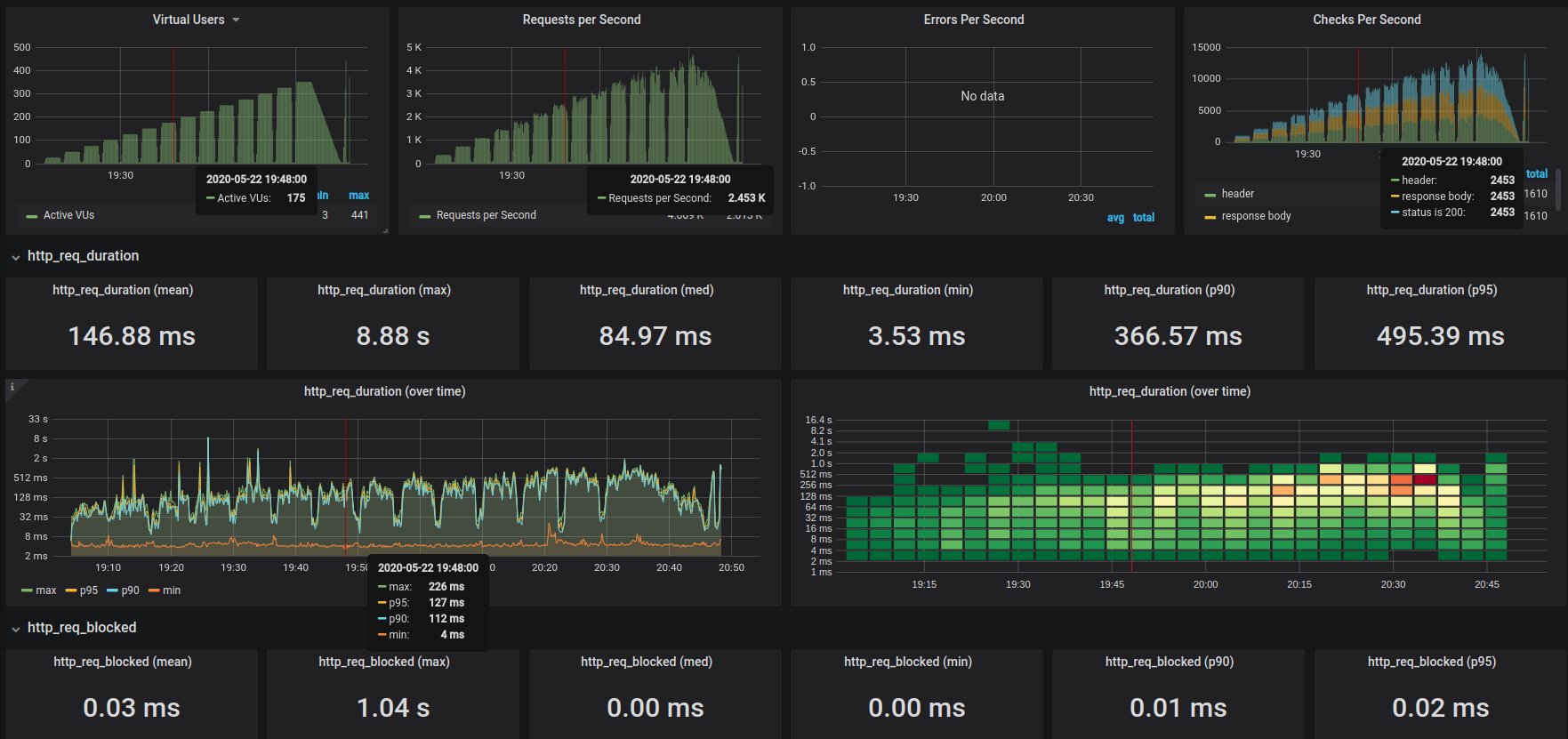Show panel info icon on duration graph
The height and width of the screenshot is (739, 1568).
12,387
